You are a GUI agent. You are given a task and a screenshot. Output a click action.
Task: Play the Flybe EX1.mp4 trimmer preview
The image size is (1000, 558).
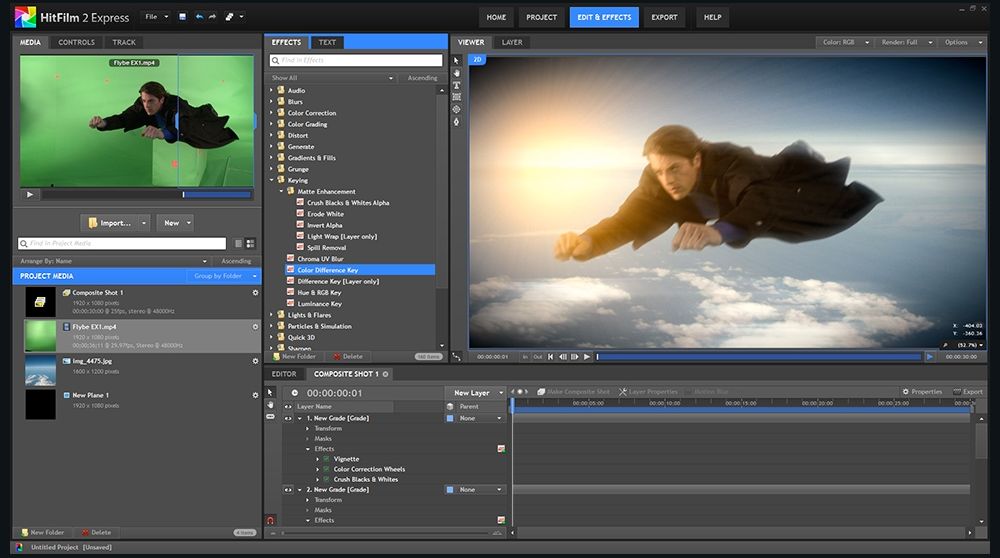29,195
